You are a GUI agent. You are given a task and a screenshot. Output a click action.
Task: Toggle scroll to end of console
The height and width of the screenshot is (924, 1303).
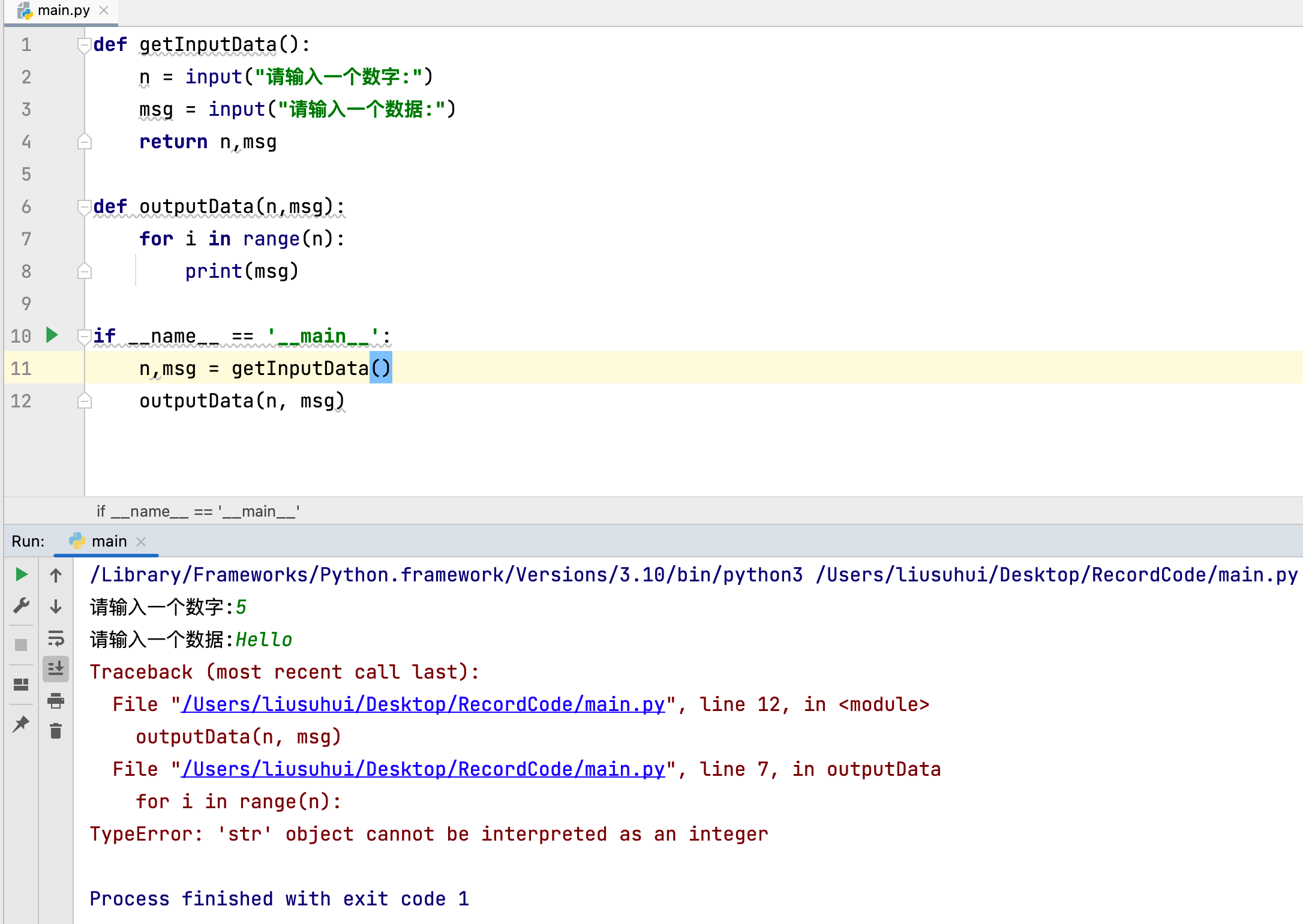point(56,668)
